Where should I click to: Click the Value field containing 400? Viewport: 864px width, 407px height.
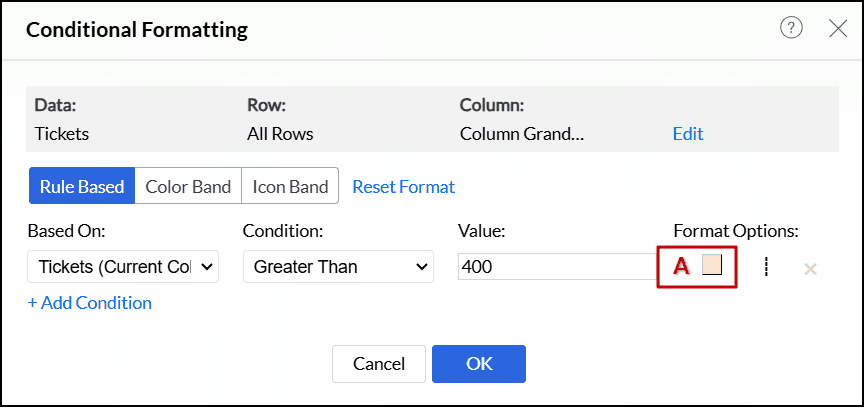coord(555,267)
